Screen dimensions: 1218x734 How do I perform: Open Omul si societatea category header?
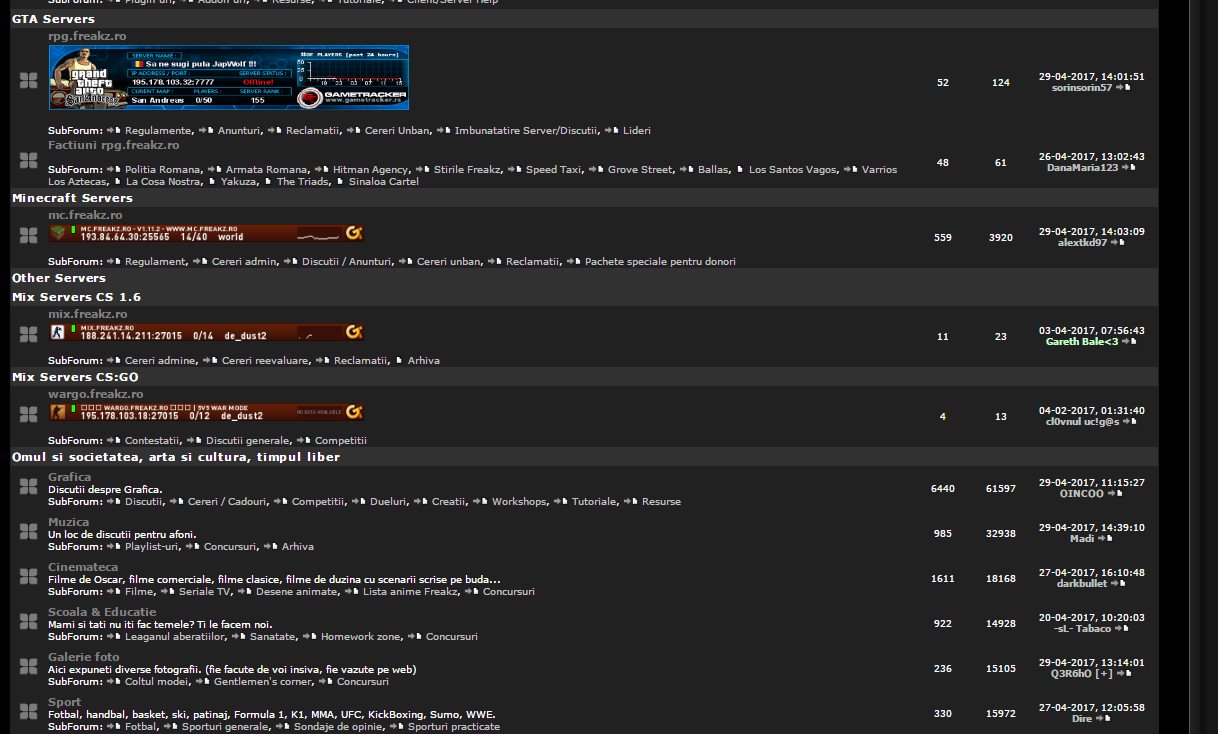pos(176,457)
